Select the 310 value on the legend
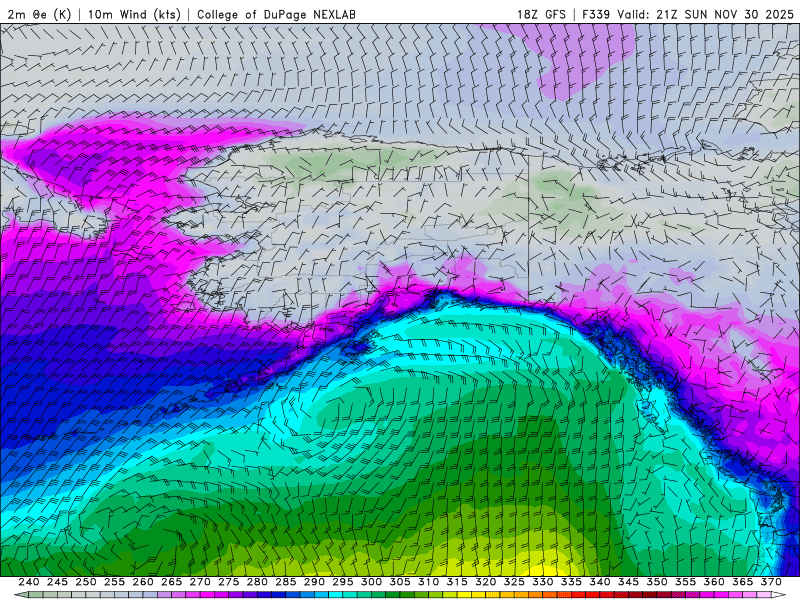Viewport: 800px width, 600px height. pyautogui.click(x=429, y=582)
